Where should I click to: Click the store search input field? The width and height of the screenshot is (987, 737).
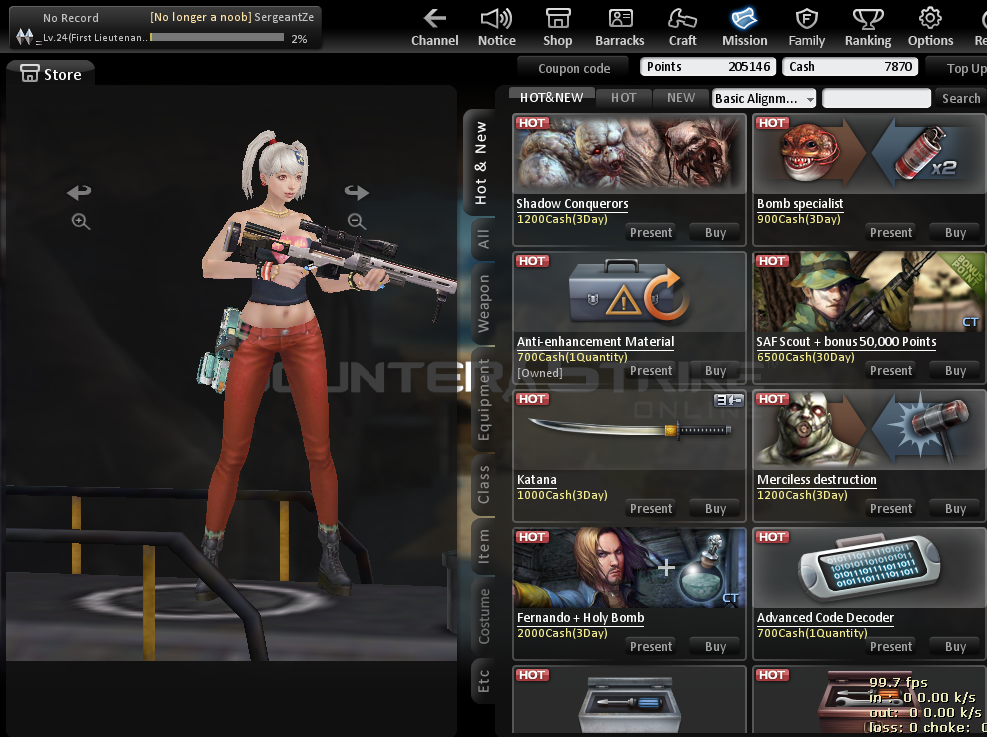pos(876,98)
